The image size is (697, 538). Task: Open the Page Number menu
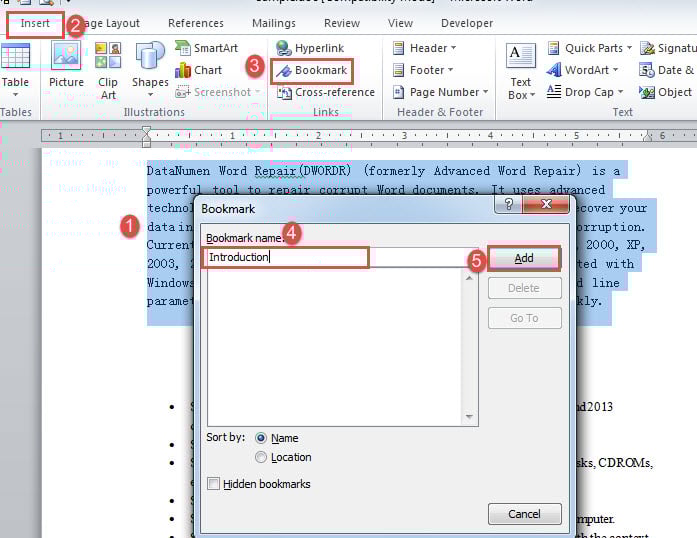[x=441, y=92]
